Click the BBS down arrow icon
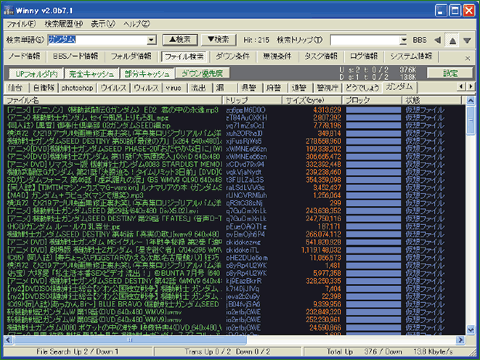480x360 pixels. pos(467,40)
